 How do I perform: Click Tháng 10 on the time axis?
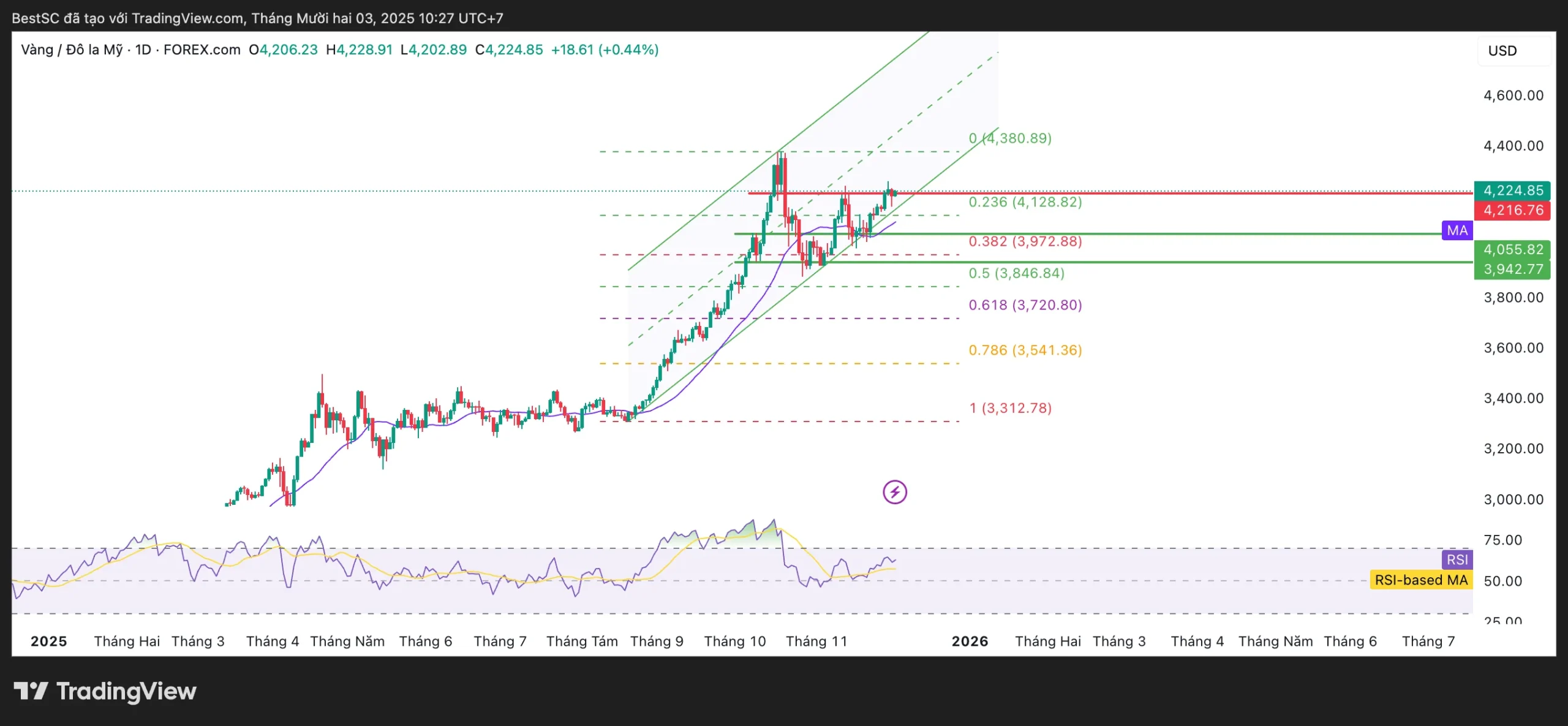coord(734,641)
